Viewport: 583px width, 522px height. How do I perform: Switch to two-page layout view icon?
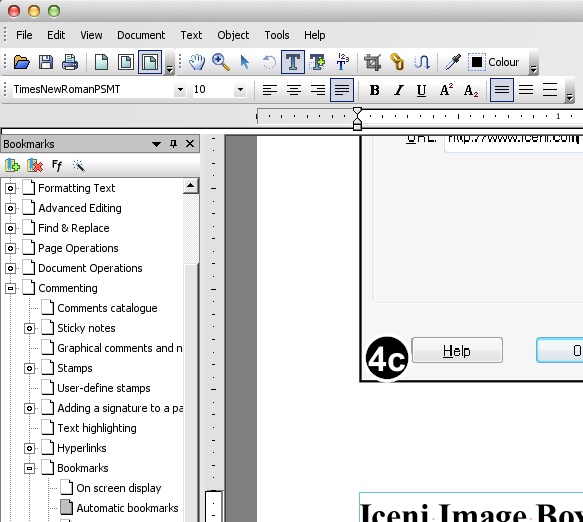click(x=126, y=62)
